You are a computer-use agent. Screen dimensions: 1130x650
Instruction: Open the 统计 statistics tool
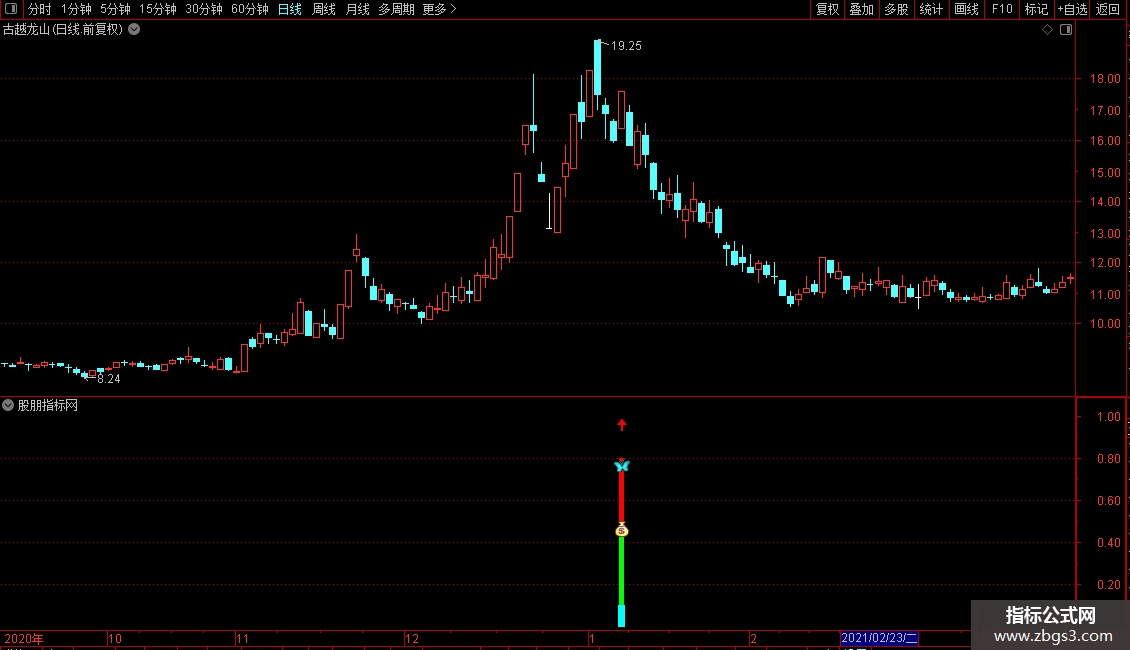point(931,9)
